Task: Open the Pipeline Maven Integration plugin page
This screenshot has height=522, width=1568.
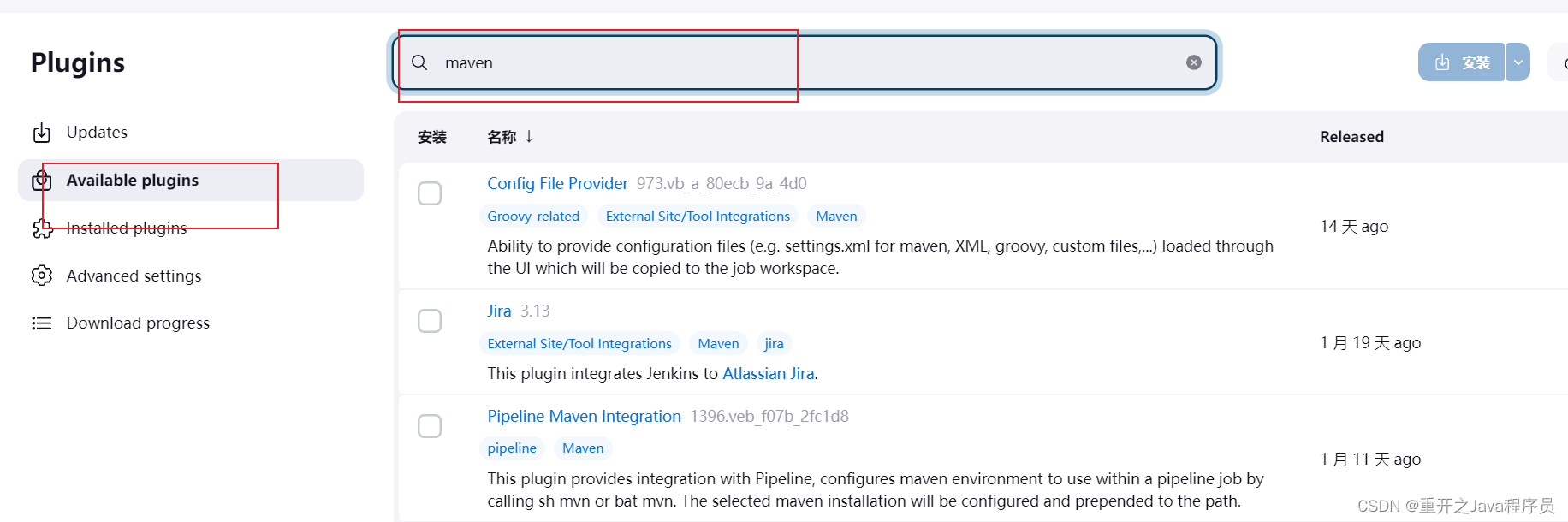Action: [x=584, y=417]
